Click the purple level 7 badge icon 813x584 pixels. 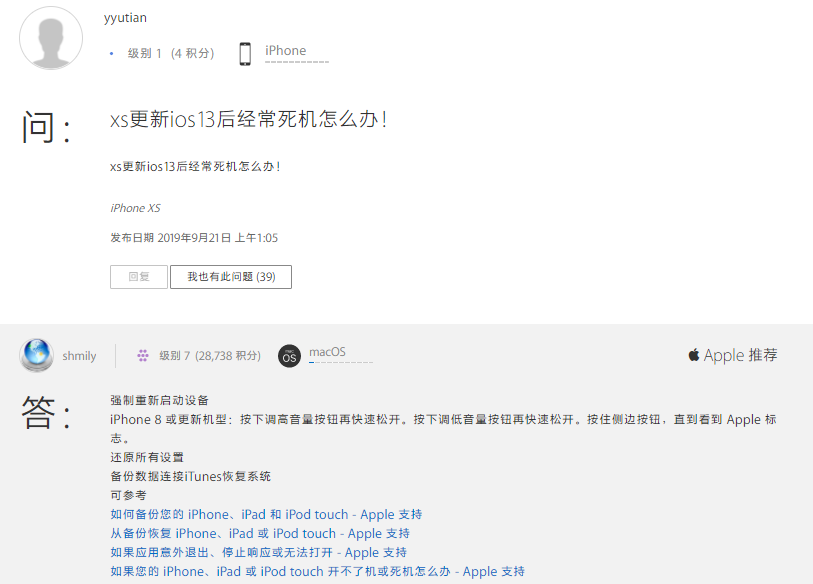coord(143,355)
